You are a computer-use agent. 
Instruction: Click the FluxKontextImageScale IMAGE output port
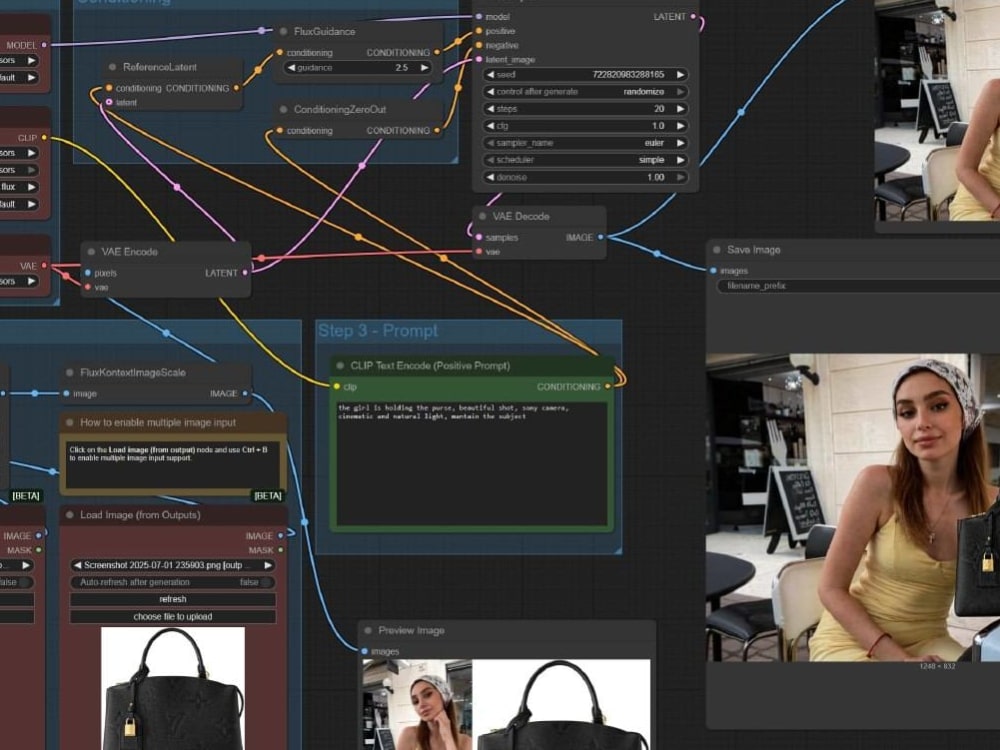tap(246, 393)
